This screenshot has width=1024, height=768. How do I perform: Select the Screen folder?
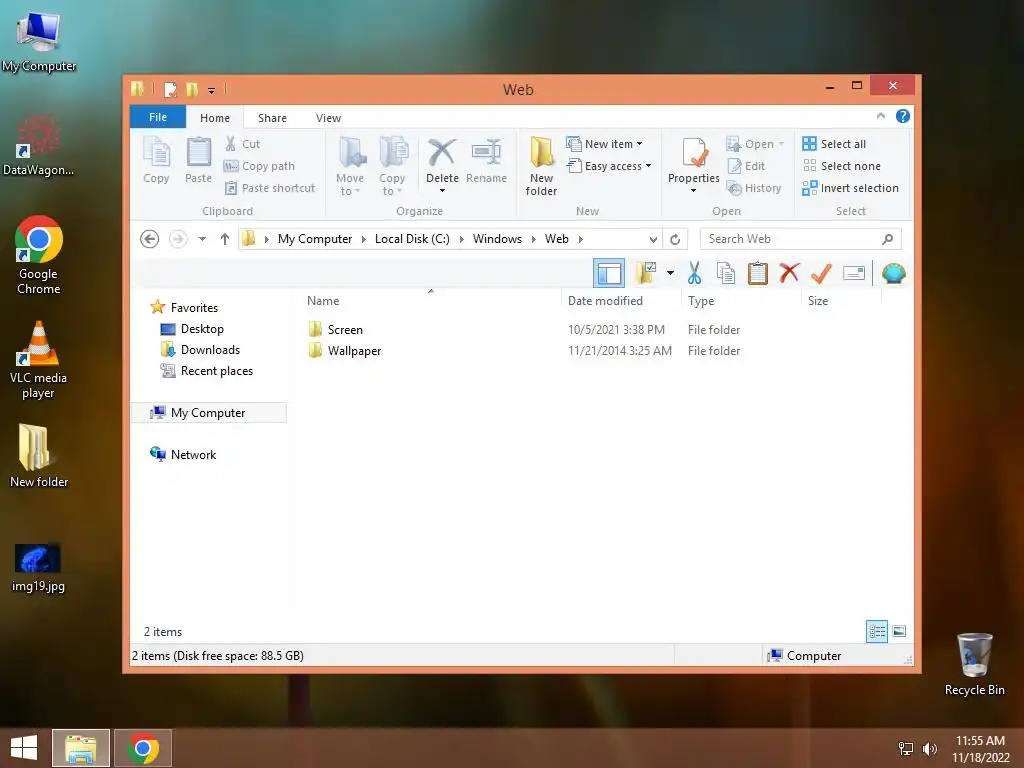(345, 330)
